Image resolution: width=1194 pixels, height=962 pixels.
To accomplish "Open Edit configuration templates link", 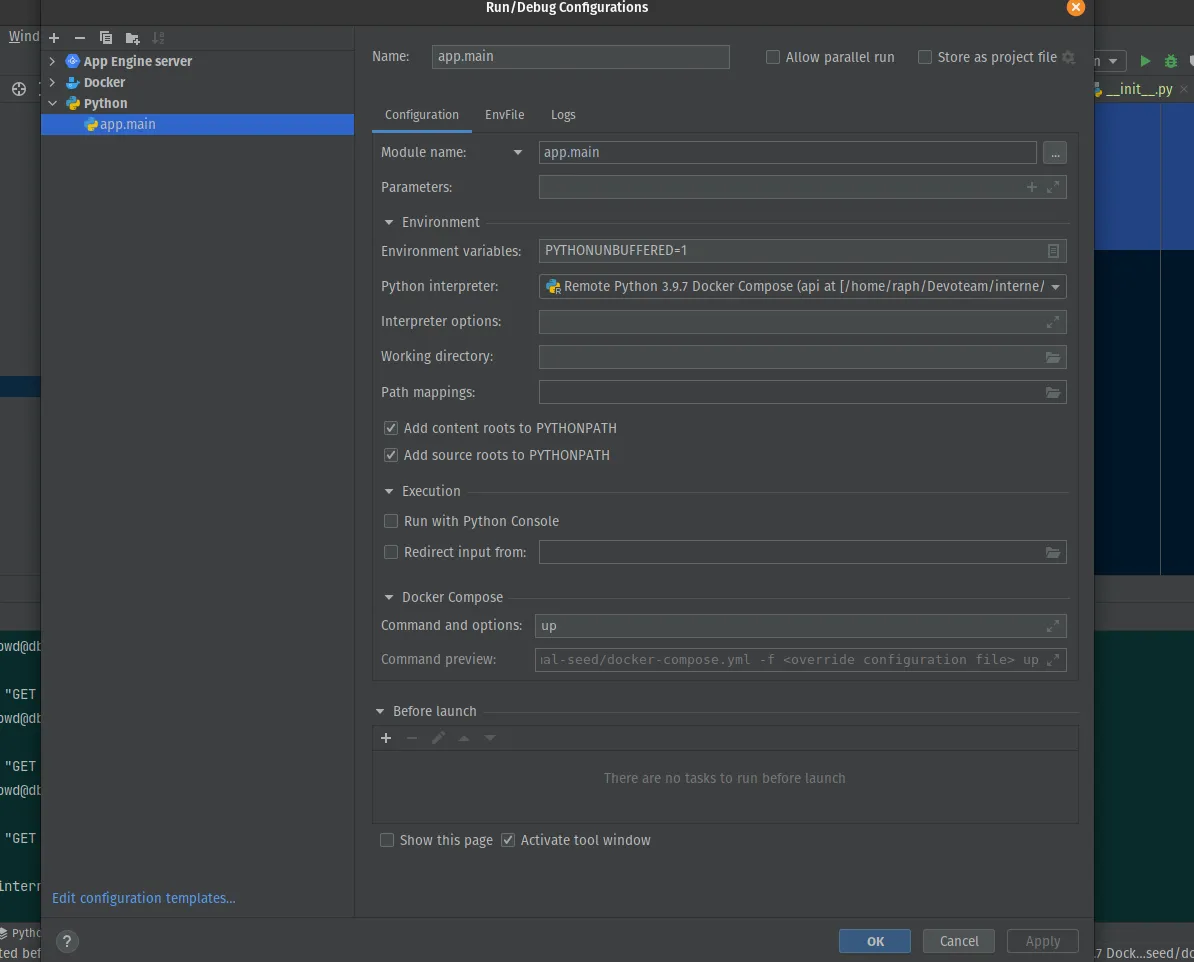I will coord(143,898).
